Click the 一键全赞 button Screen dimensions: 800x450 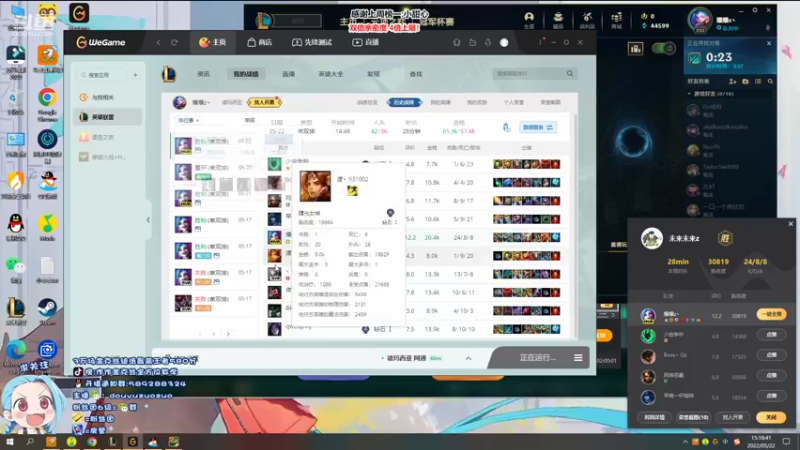click(x=771, y=314)
